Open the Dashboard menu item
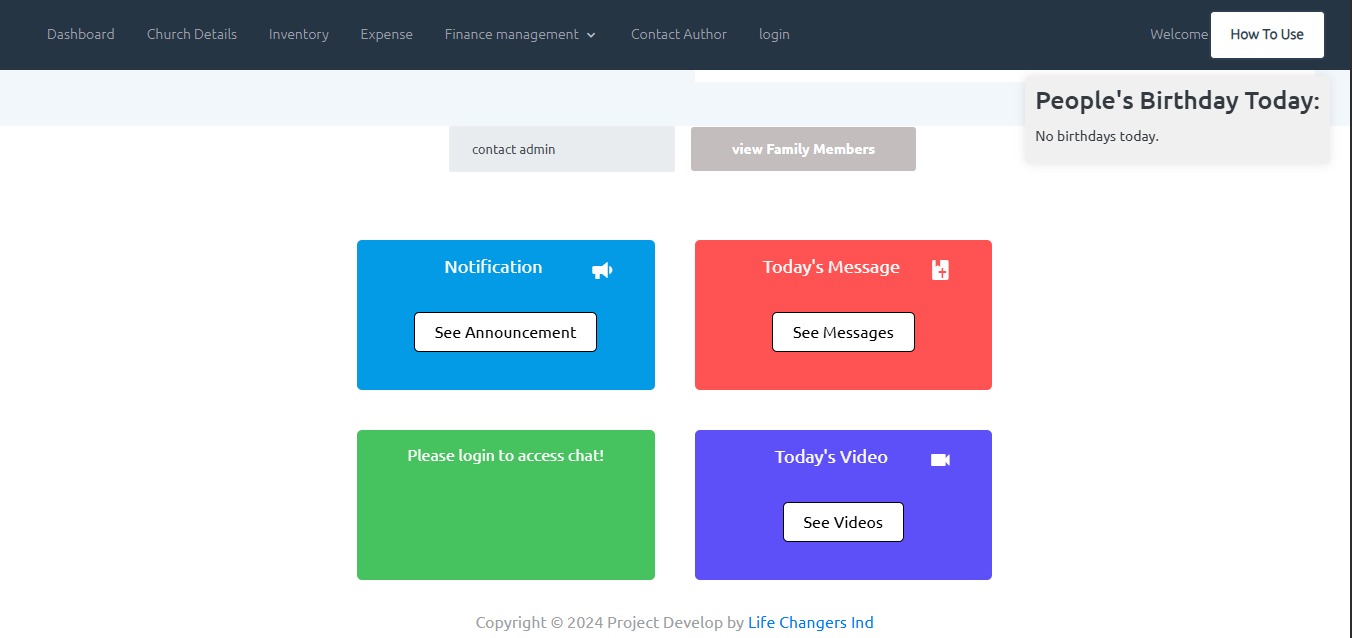Image resolution: width=1352 pixels, height=638 pixels. [x=81, y=34]
